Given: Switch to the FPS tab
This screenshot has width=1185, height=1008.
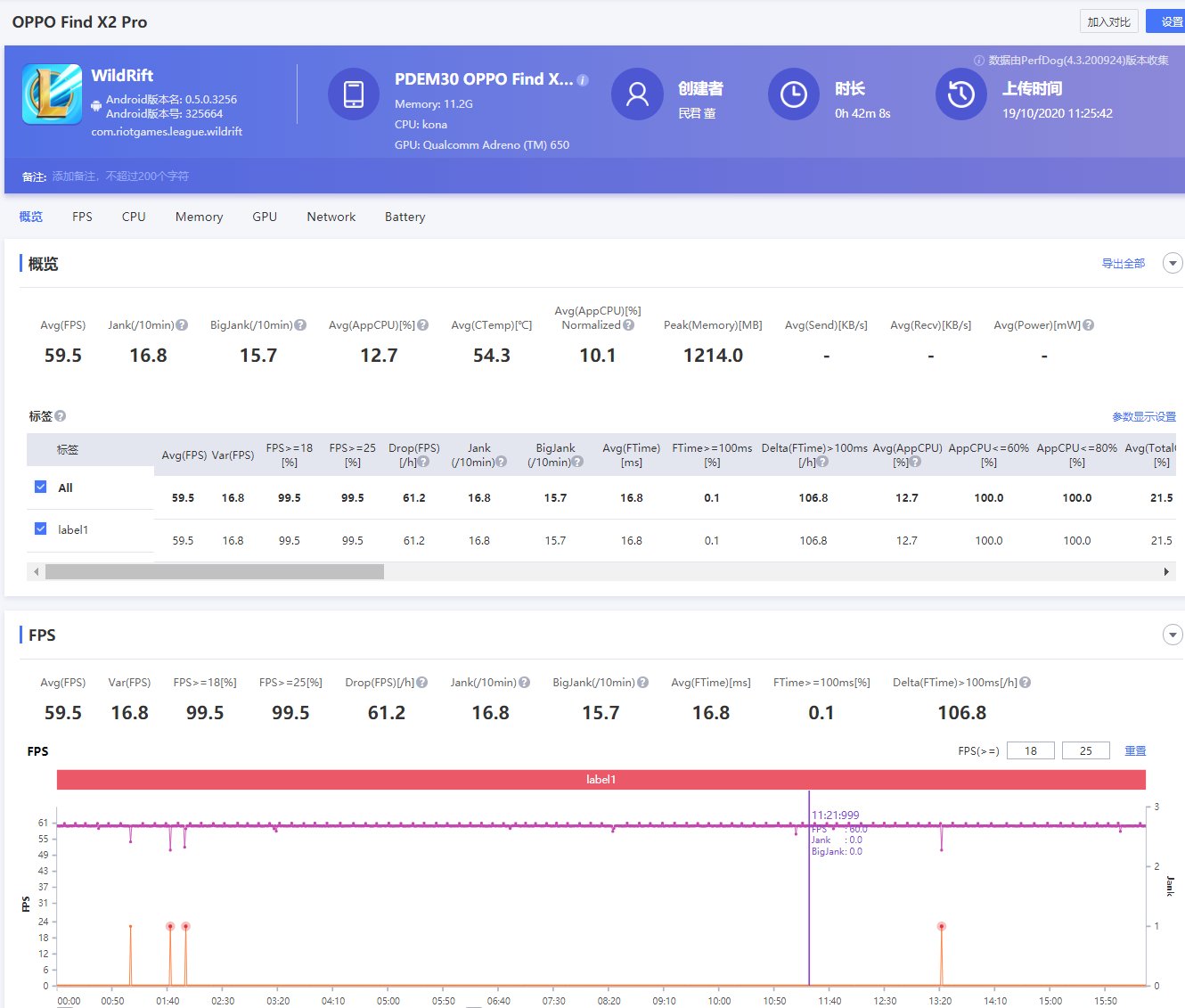Looking at the screenshot, I should click(x=82, y=217).
